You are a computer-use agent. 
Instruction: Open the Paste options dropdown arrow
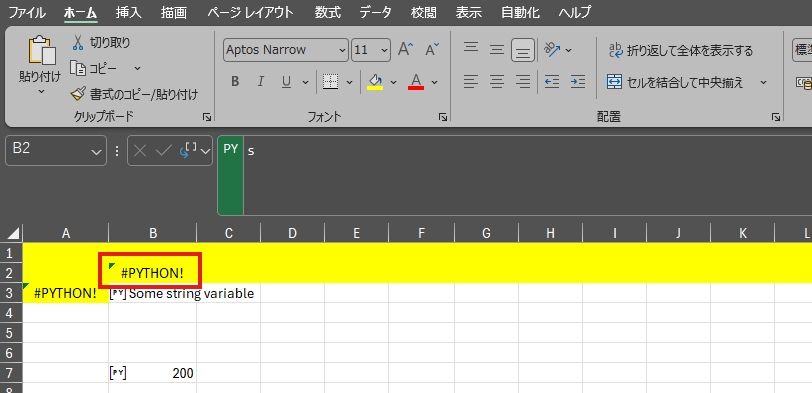(41, 91)
